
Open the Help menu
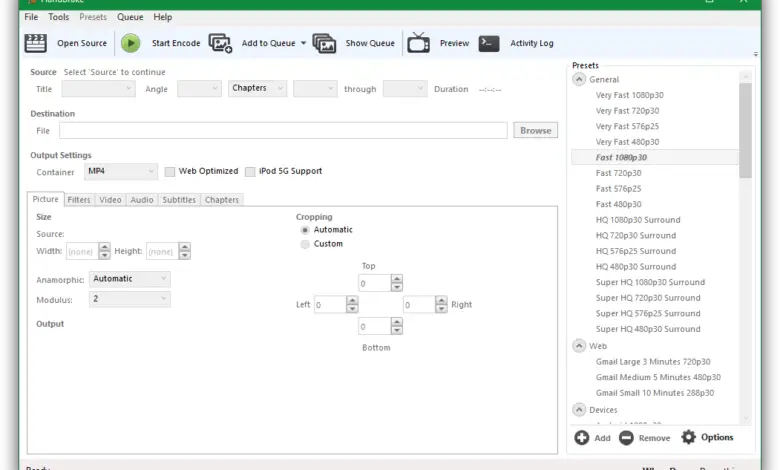pos(163,17)
